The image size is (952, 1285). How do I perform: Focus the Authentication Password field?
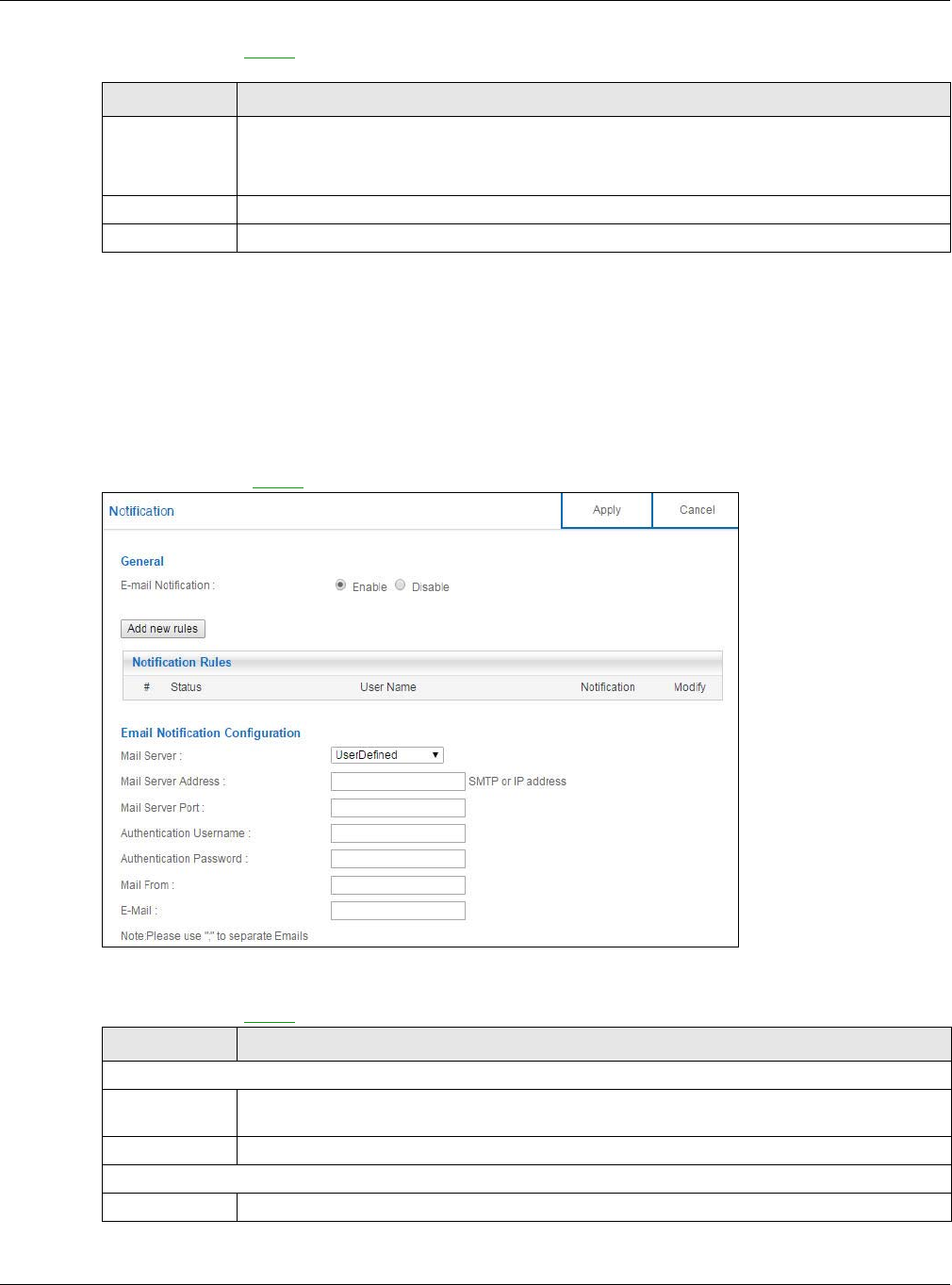point(398,859)
